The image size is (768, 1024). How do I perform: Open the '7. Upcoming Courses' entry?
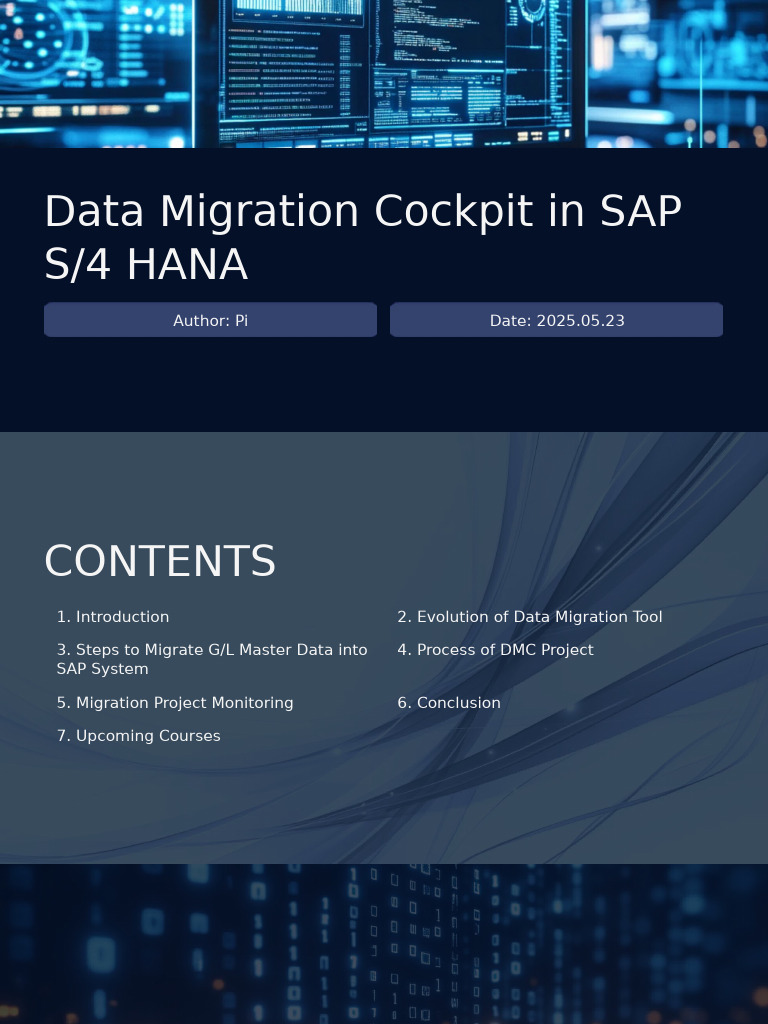coord(139,736)
